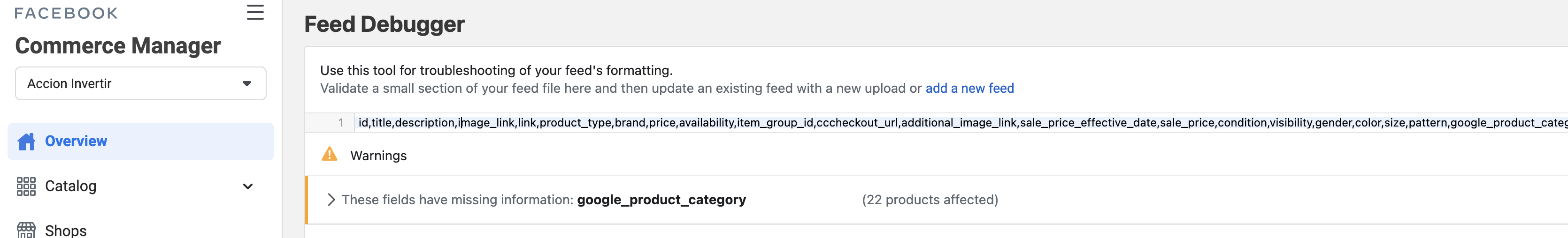Go to the Shops label in sidebar

coord(66,231)
